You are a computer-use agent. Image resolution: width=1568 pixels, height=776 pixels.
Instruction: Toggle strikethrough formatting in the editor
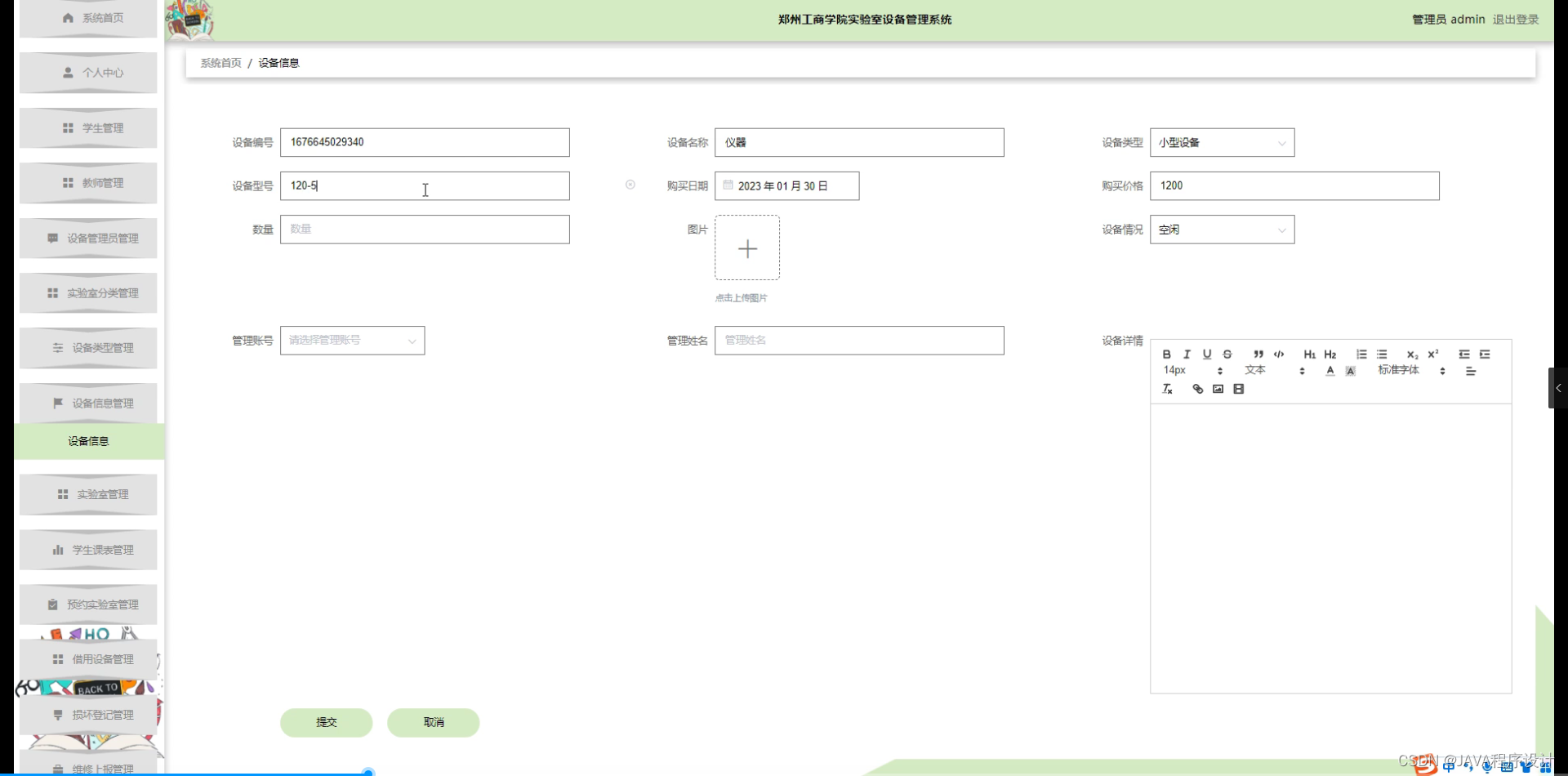pyautogui.click(x=1227, y=355)
